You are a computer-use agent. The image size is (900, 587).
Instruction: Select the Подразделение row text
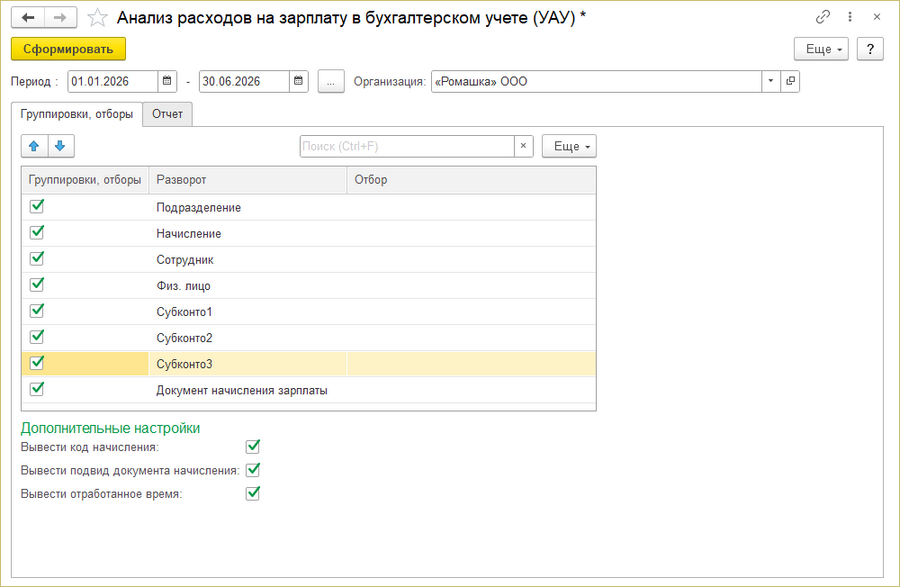pos(199,208)
